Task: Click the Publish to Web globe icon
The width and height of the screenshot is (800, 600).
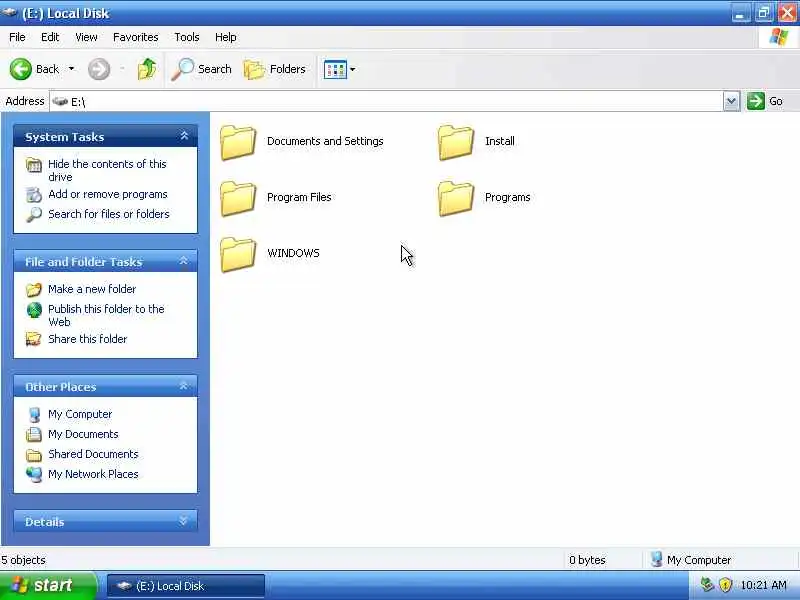Action: (34, 310)
